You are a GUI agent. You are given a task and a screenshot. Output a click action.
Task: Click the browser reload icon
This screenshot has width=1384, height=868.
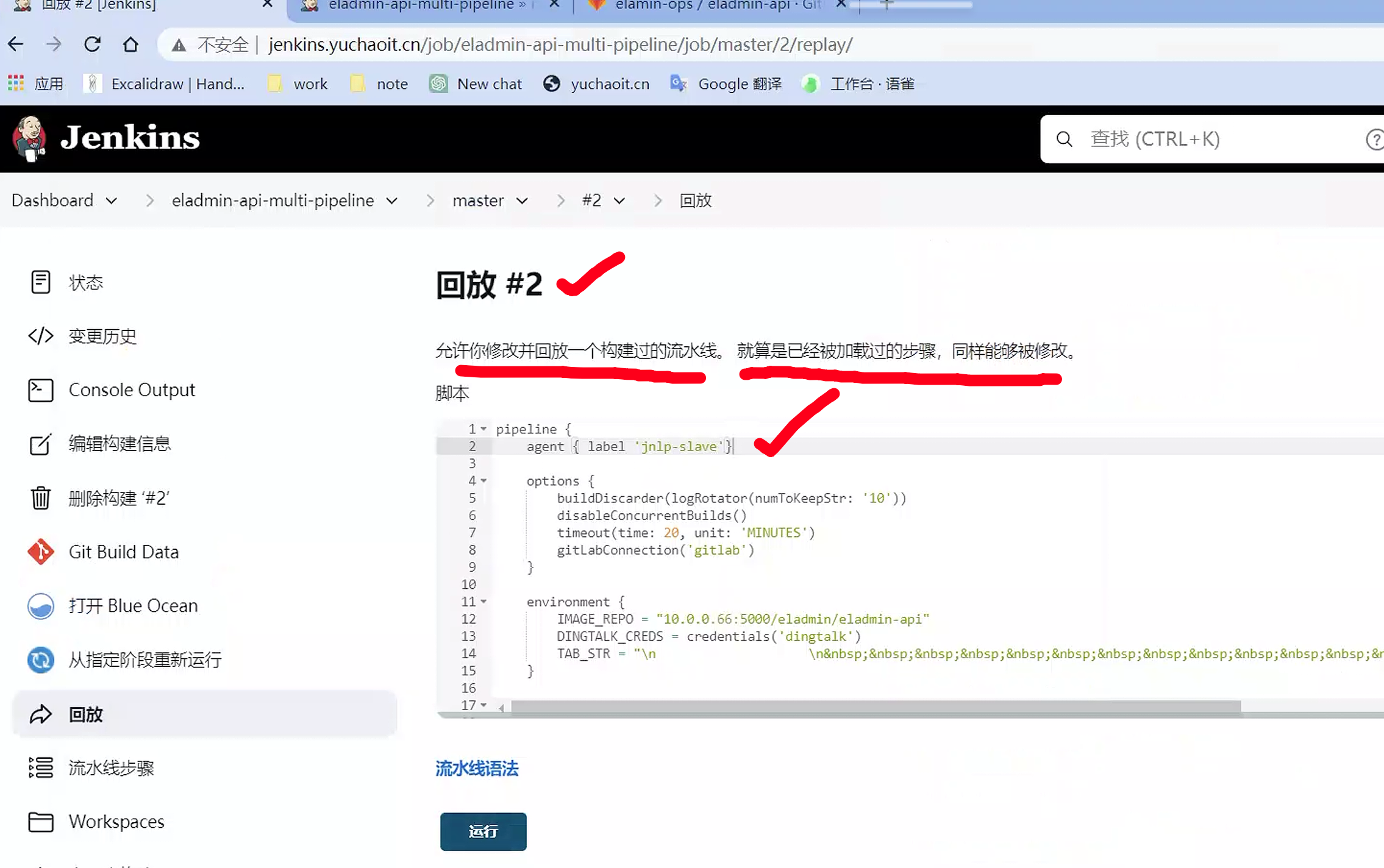(x=92, y=44)
